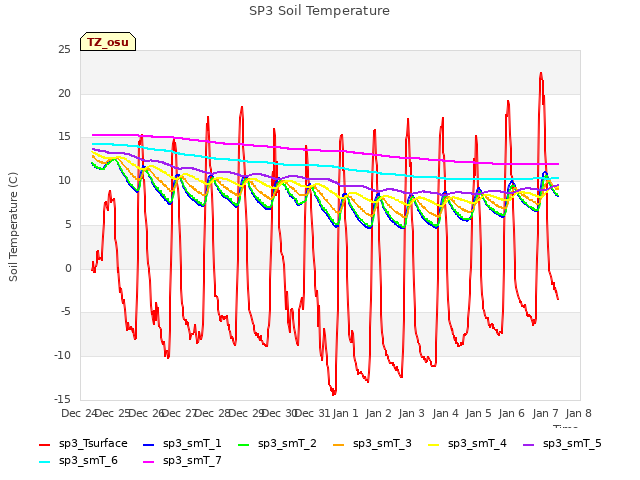Viewport: 640px width, 480px height.
Task: Toggle sp3_smT_4 legend entry
Action: click(467, 444)
